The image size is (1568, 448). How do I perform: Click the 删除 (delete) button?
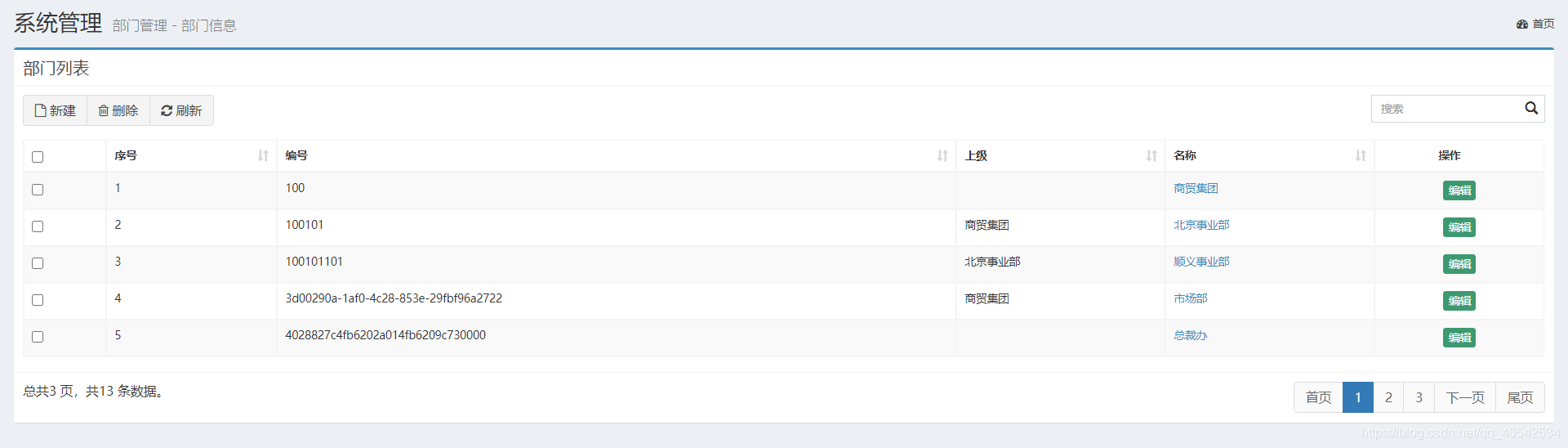click(x=118, y=110)
